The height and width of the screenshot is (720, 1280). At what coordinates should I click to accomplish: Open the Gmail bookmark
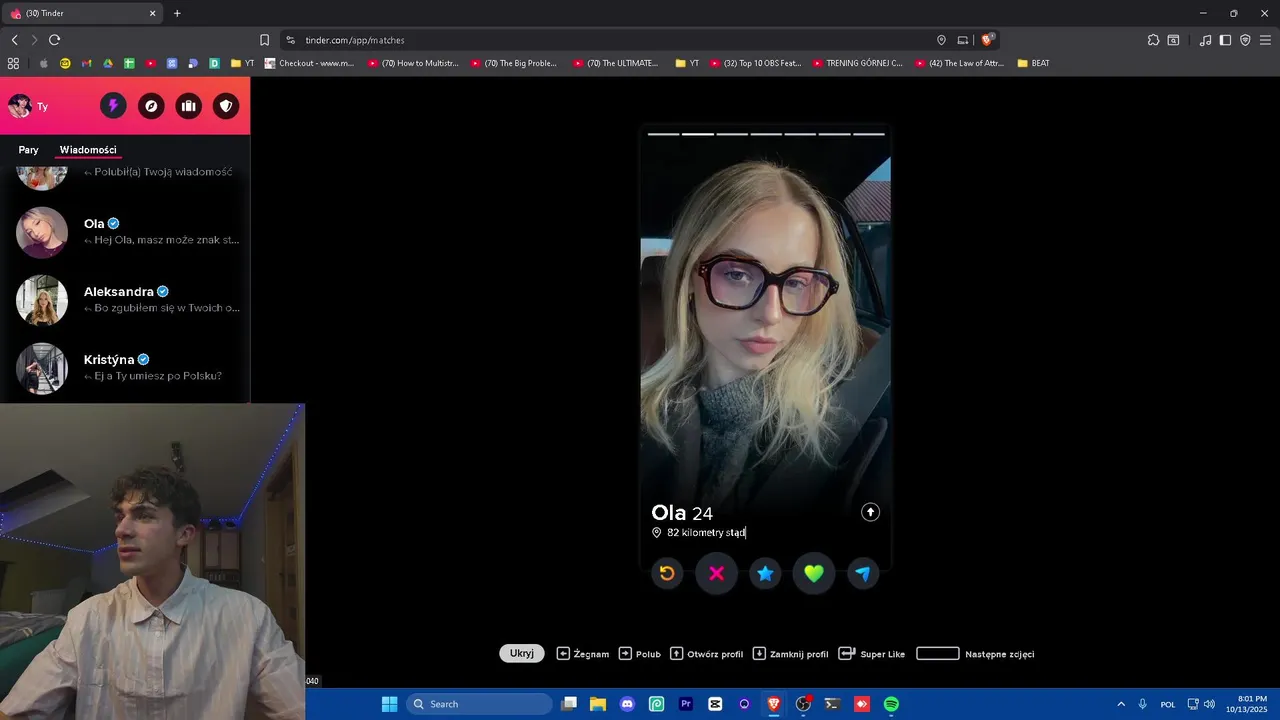(87, 63)
